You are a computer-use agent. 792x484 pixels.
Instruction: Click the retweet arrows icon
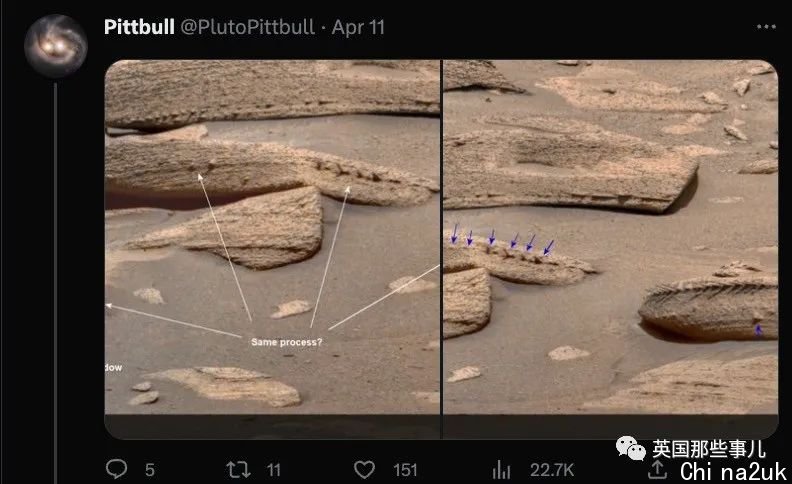pyautogui.click(x=236, y=469)
